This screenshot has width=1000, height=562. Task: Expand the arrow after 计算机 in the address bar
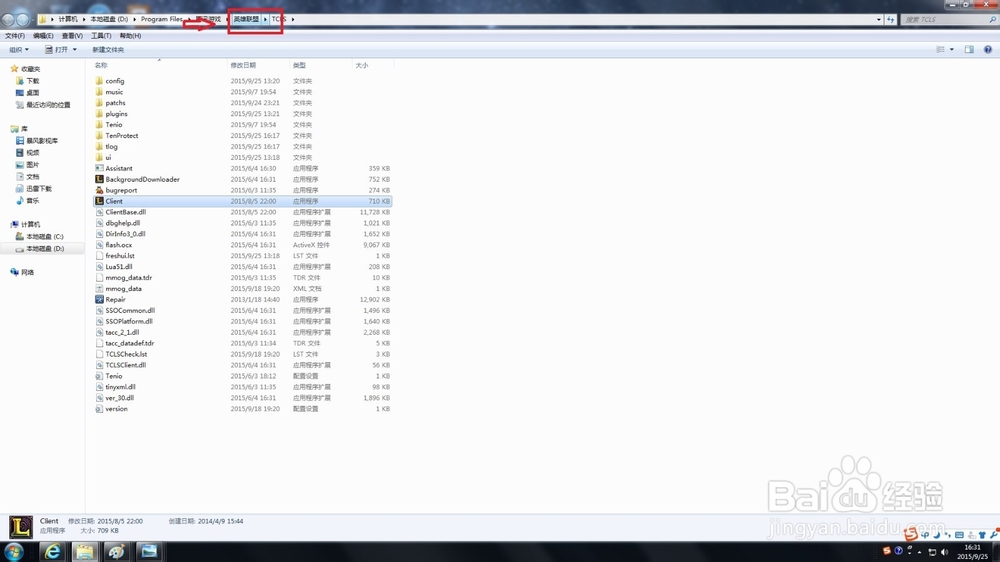pyautogui.click(x=84, y=19)
